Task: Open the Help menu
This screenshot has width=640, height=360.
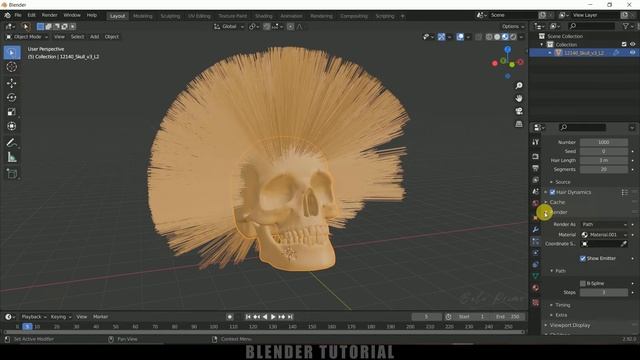Action: [x=92, y=15]
